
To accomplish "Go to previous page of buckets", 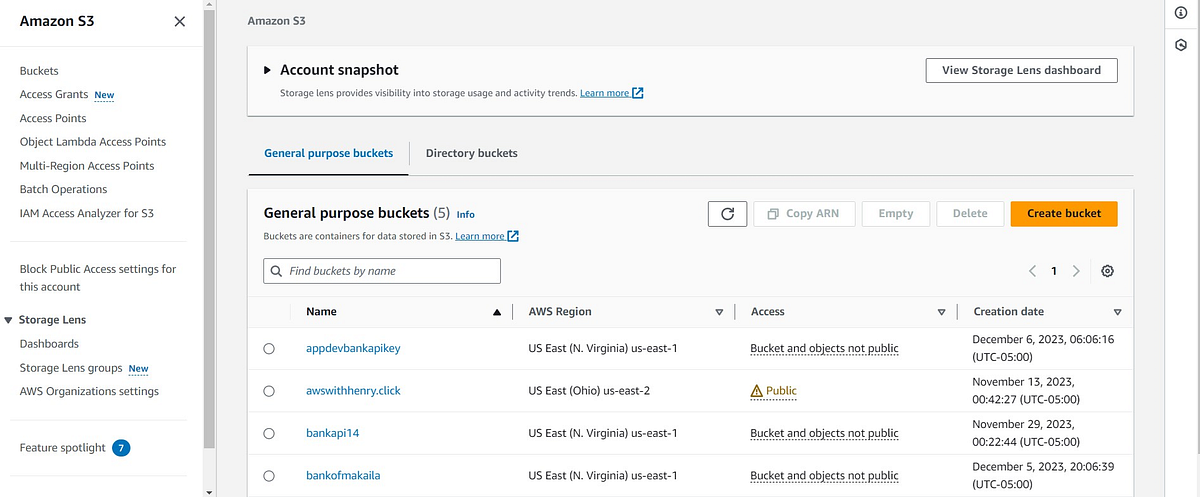I will click(1033, 271).
